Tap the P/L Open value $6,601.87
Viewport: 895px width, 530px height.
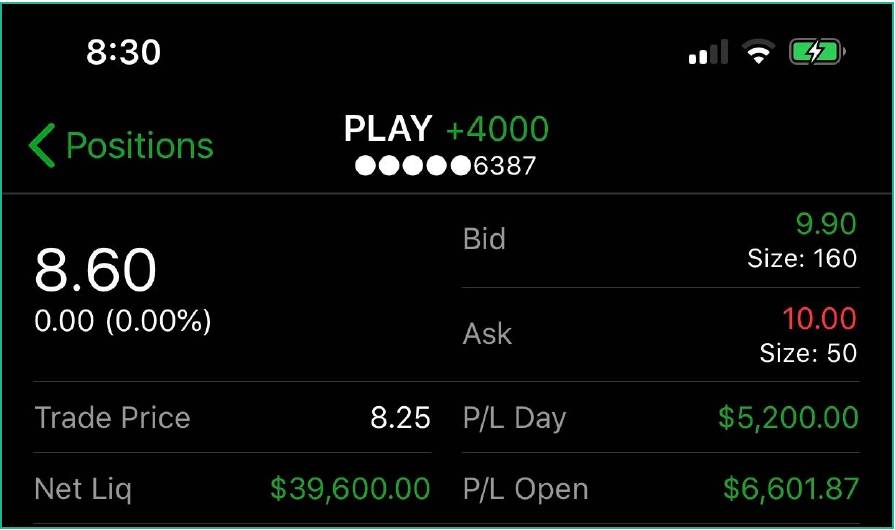coord(790,489)
